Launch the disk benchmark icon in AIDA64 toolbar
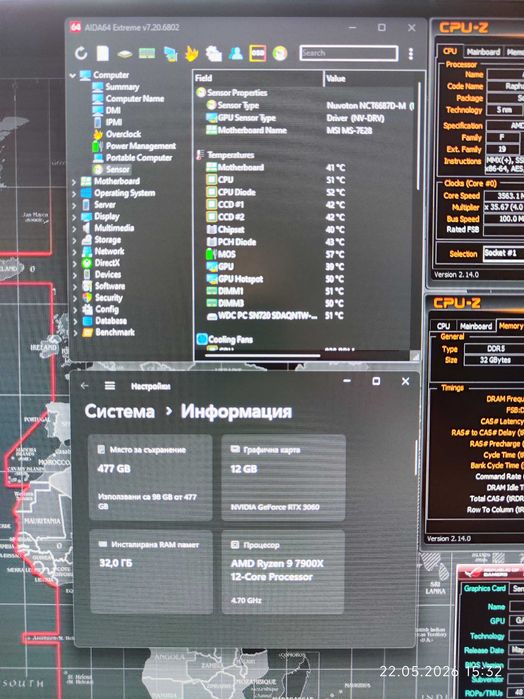Screen dimensions: 524x699 (125, 54)
